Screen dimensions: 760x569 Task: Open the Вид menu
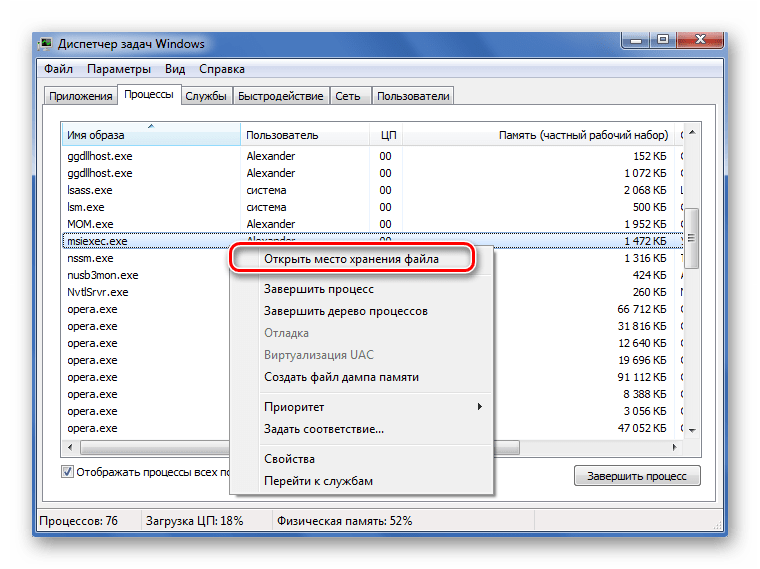click(175, 69)
